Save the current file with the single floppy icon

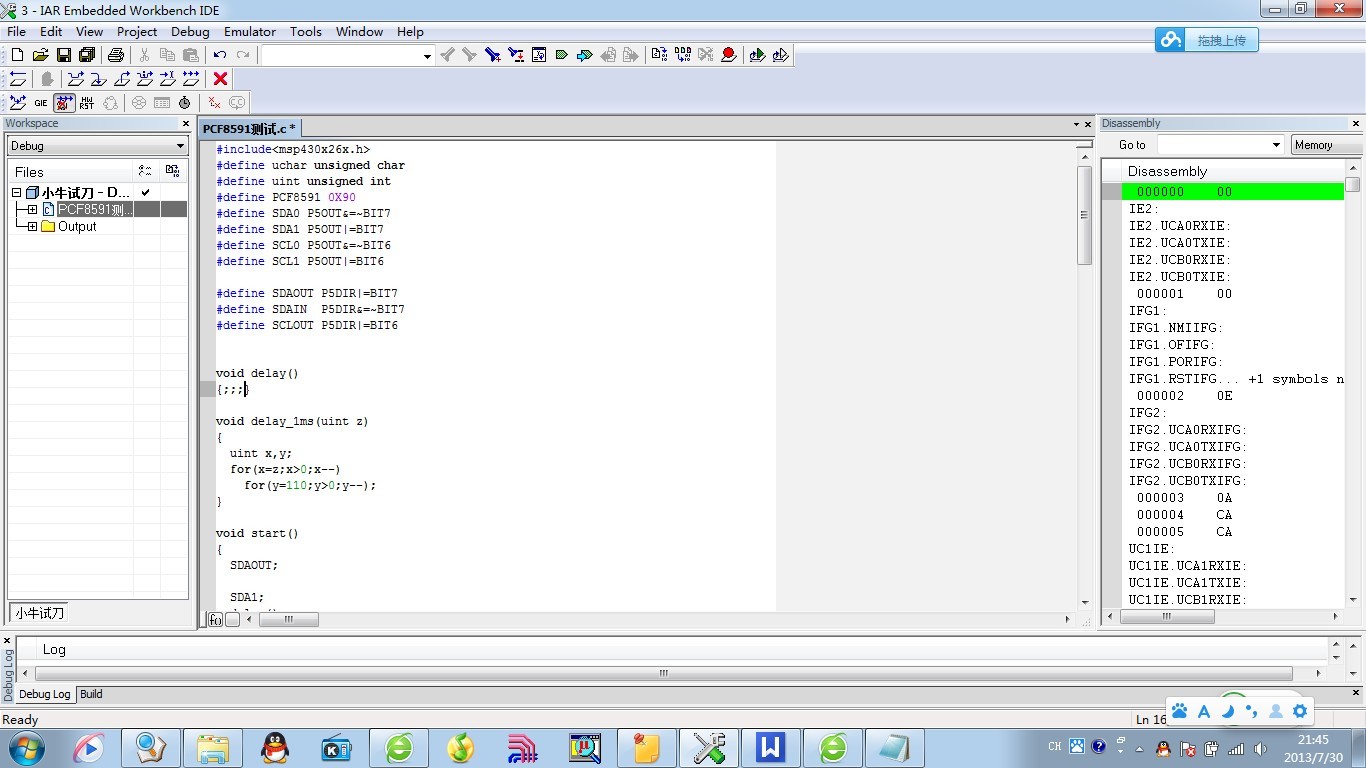coord(63,55)
